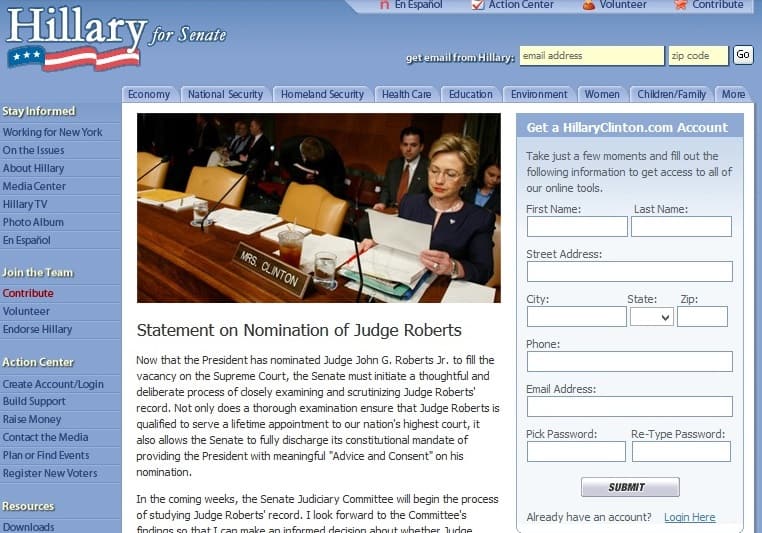The width and height of the screenshot is (762, 533).
Task: Open the Environment tab
Action: click(x=538, y=94)
